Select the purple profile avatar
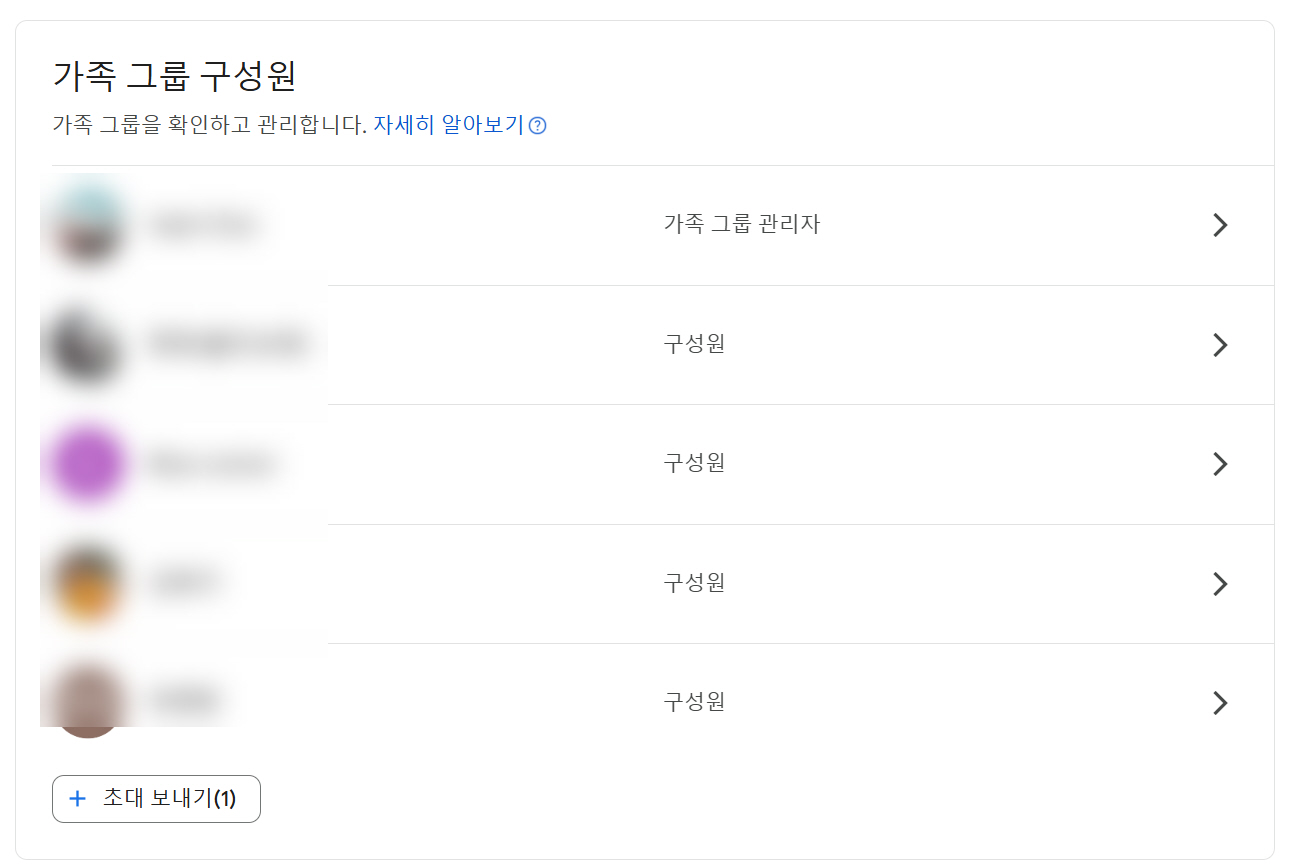Screen dimensions: 1289x868 88,464
